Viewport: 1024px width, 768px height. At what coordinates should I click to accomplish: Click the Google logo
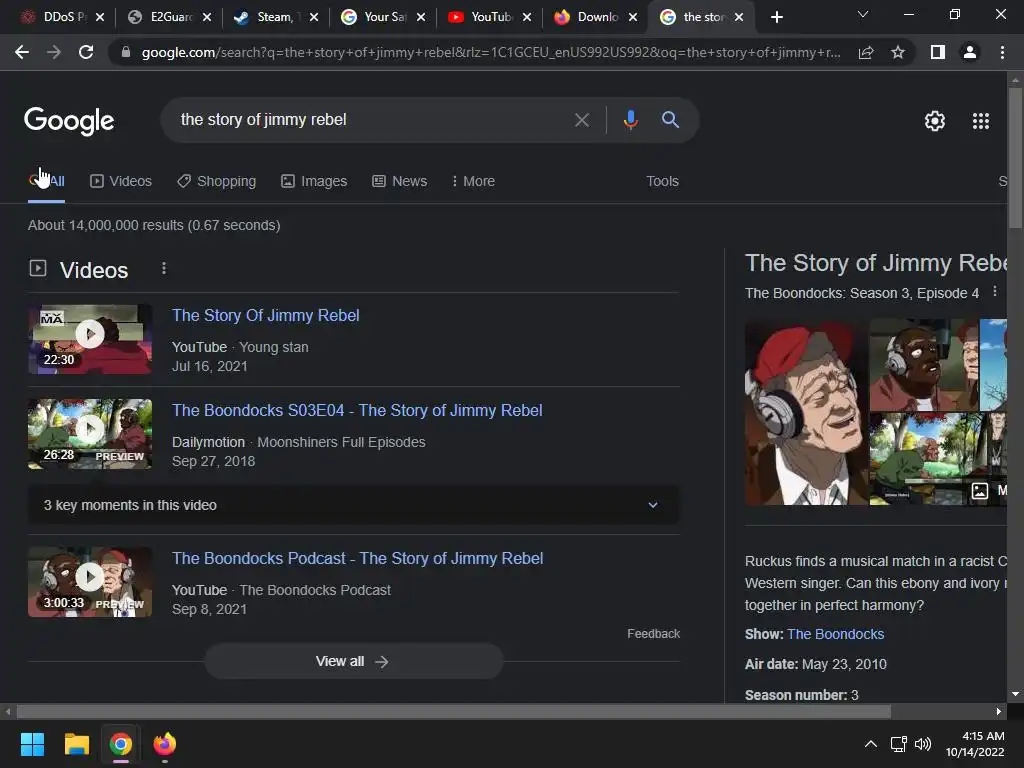[x=69, y=121]
